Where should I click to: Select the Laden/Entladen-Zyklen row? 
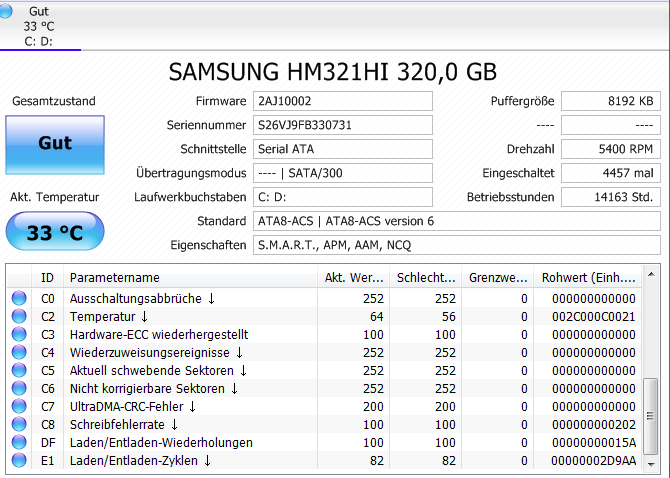tap(324, 460)
